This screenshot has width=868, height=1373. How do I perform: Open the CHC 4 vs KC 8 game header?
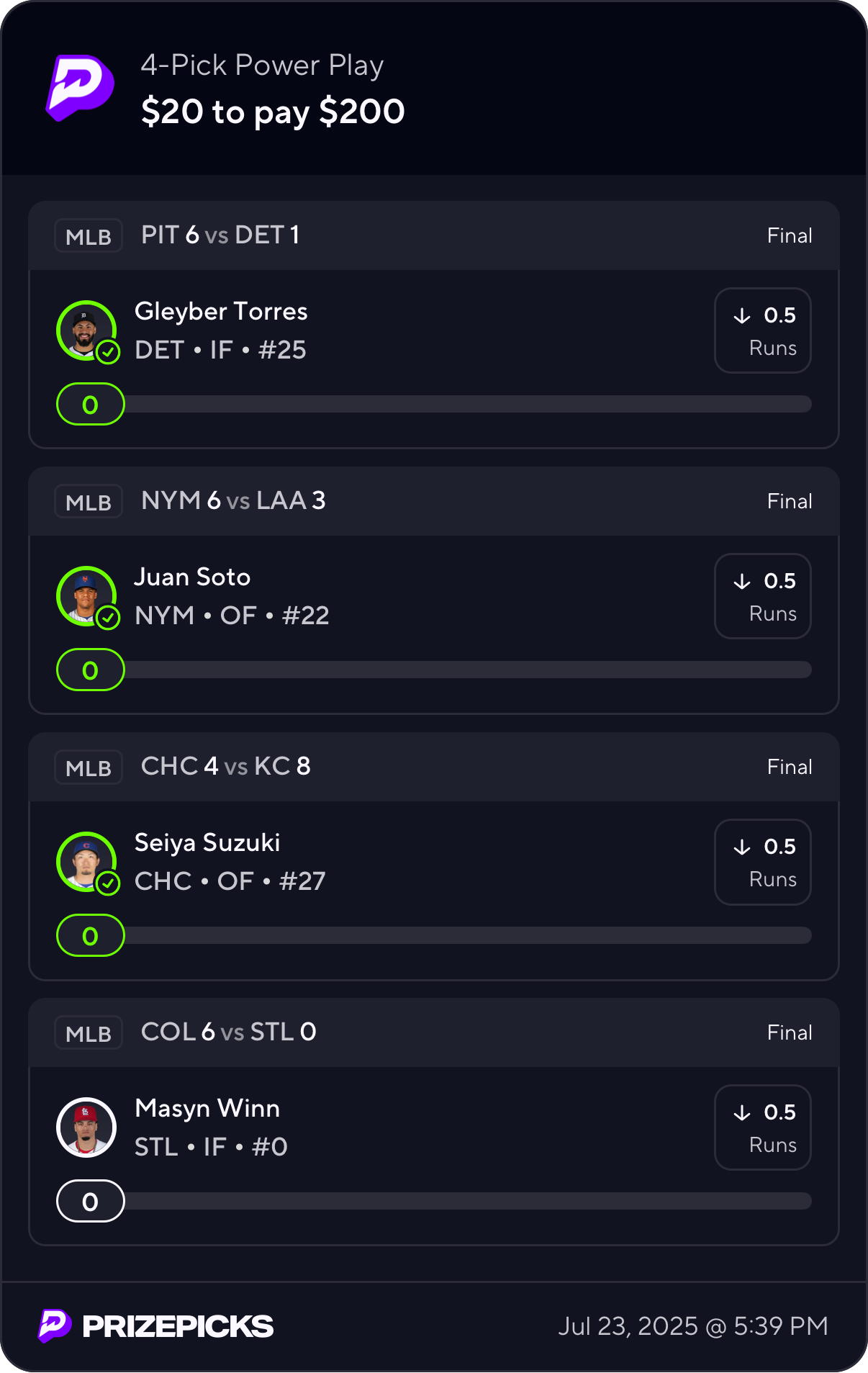434,767
